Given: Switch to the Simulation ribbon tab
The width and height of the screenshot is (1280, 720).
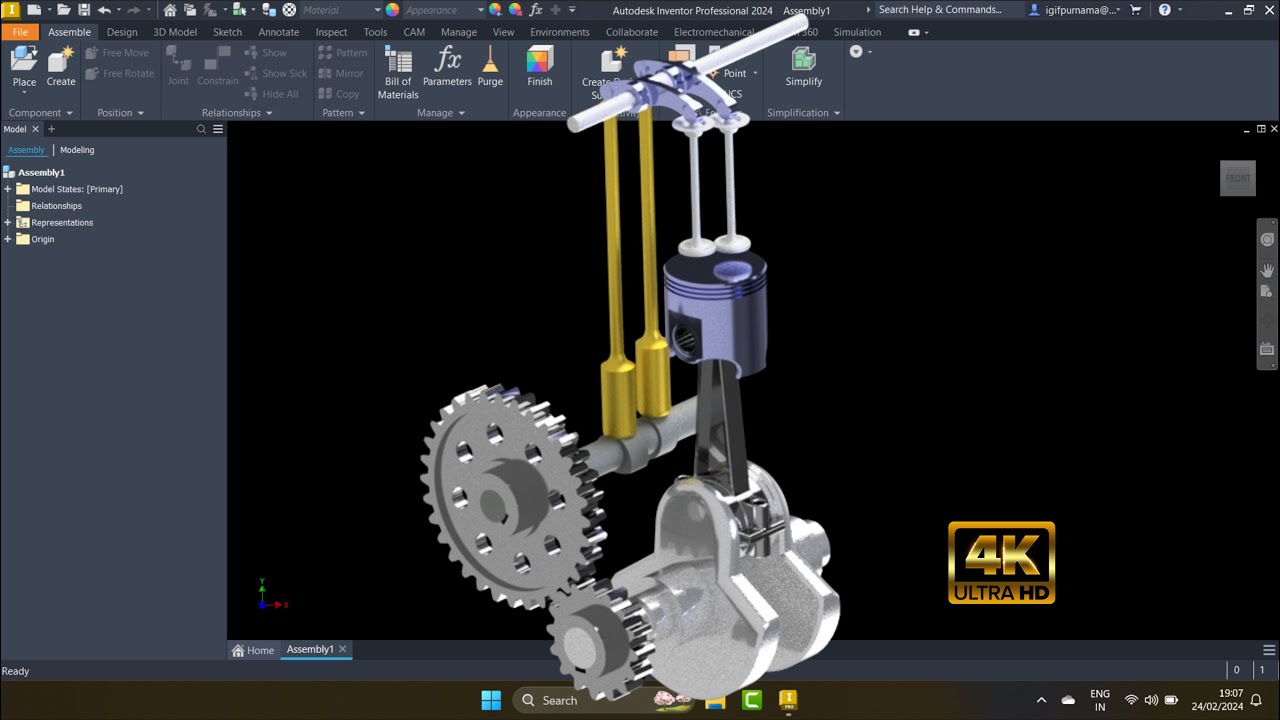Looking at the screenshot, I should click(857, 32).
